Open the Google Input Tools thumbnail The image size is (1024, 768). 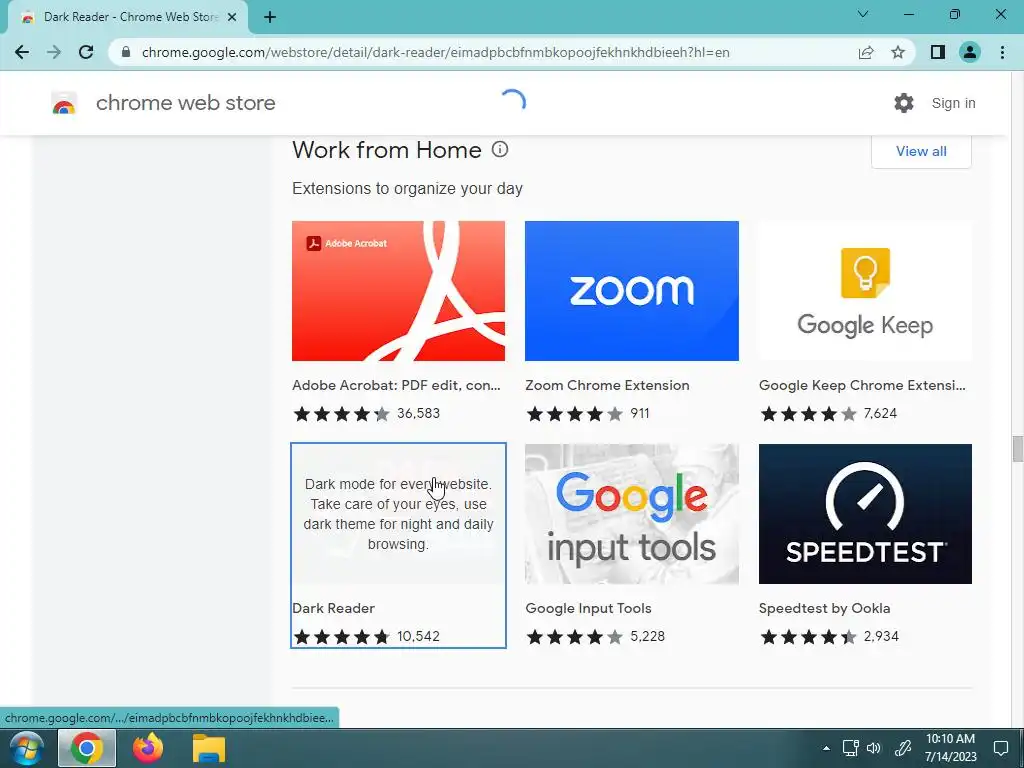(632, 514)
